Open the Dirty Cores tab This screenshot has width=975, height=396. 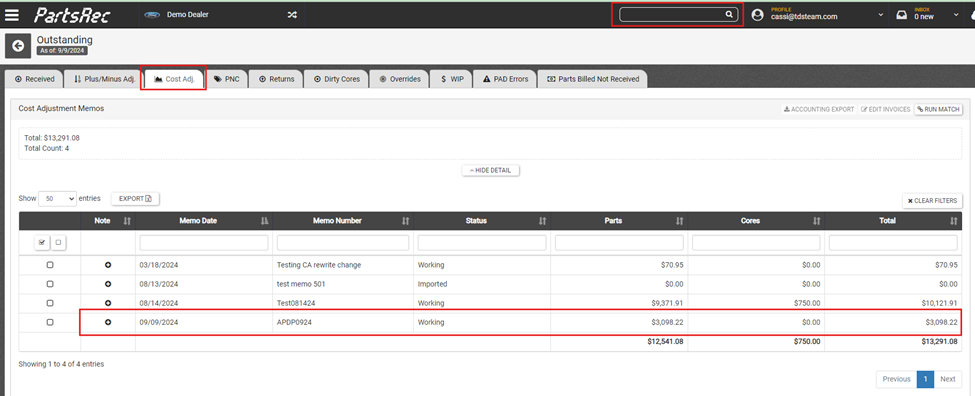pos(337,79)
